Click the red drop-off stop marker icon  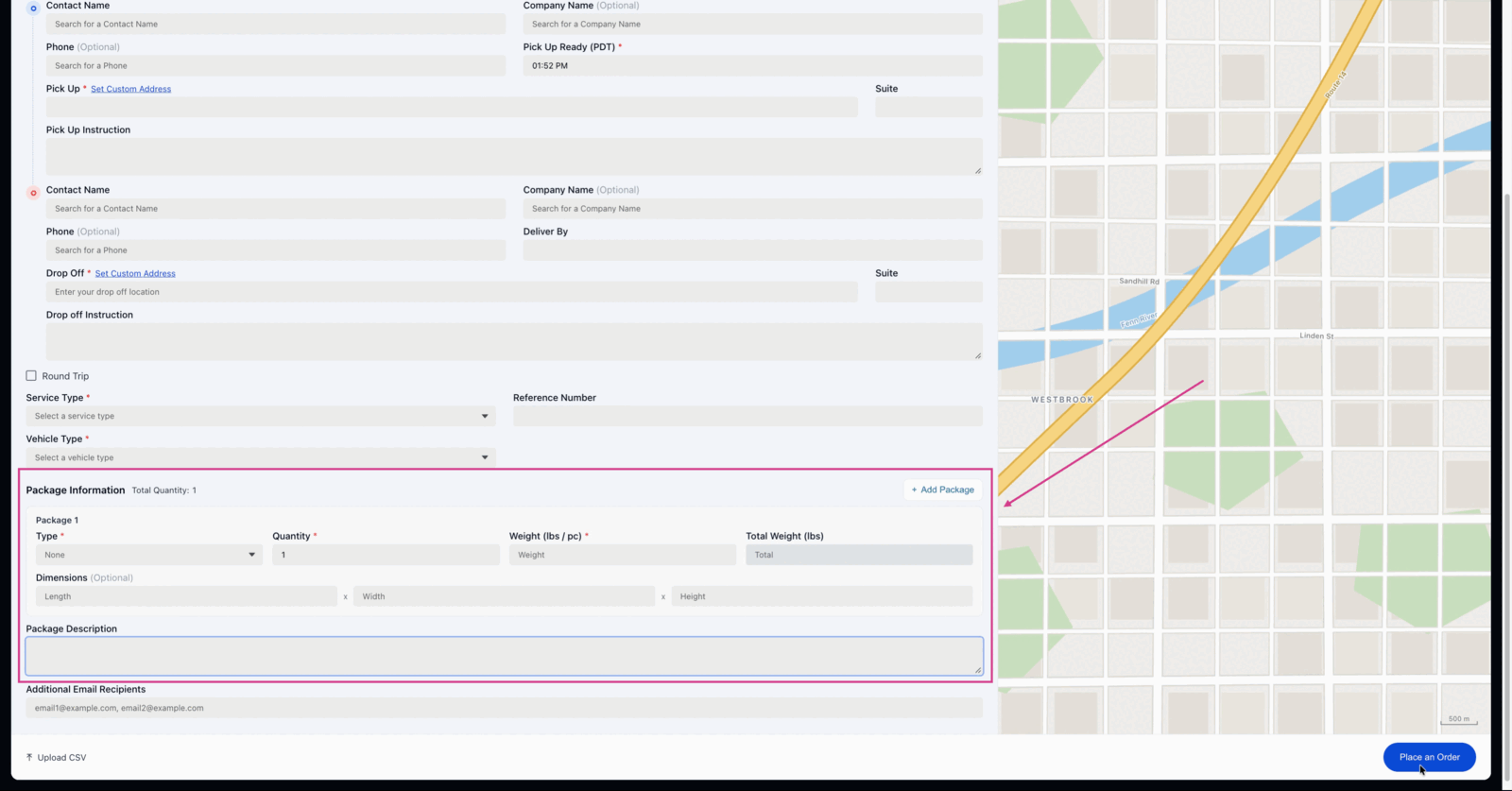pos(33,193)
